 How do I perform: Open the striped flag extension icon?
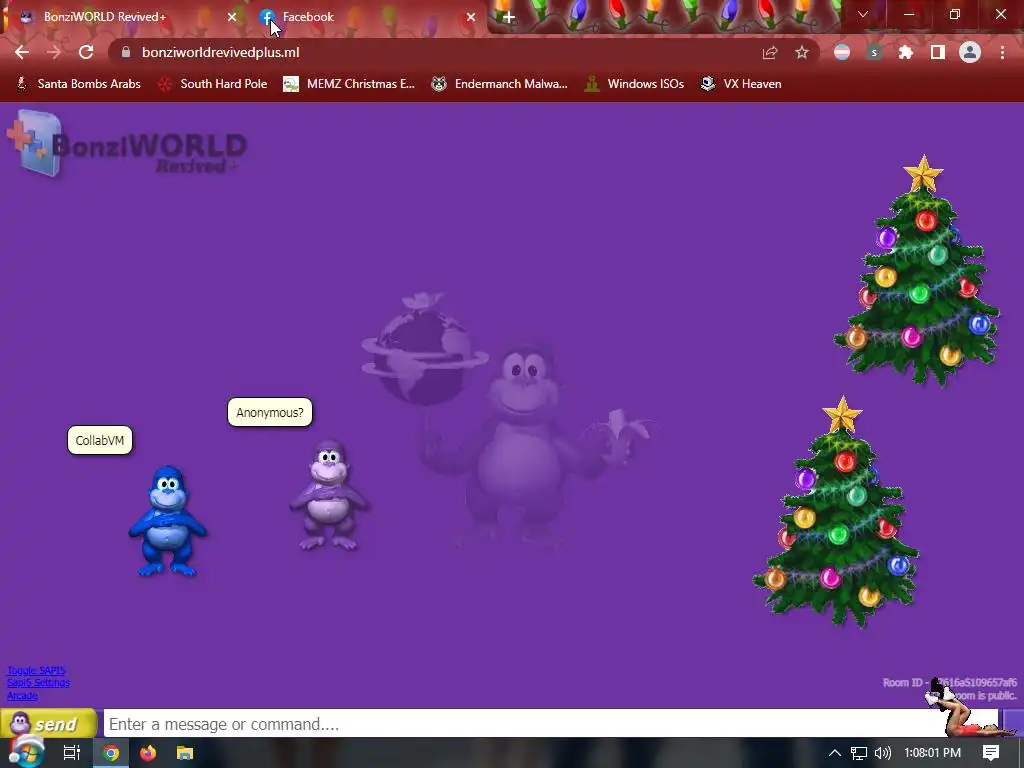(x=842, y=52)
